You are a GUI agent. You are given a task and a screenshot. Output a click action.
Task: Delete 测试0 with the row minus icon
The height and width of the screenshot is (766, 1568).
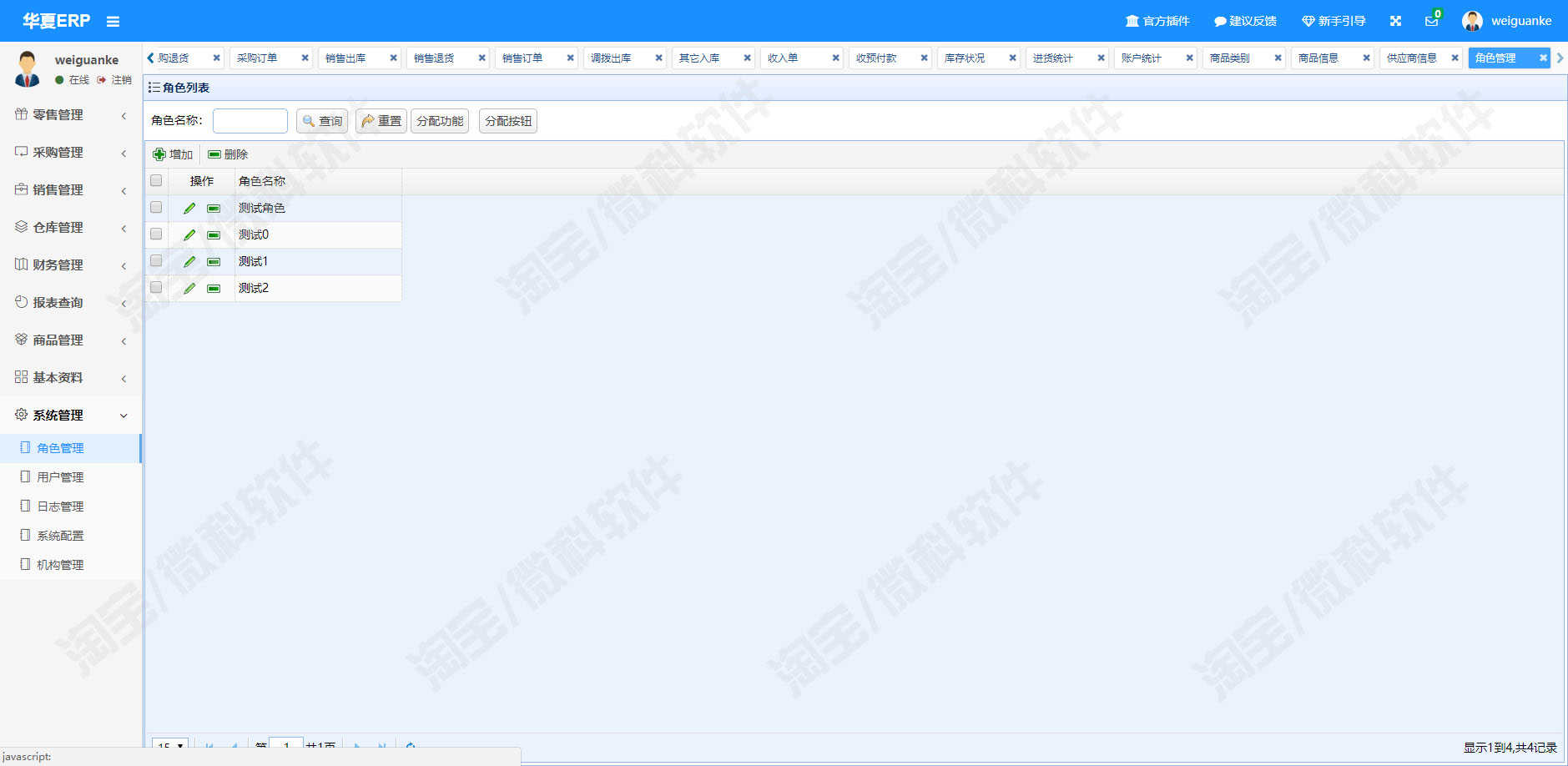click(x=214, y=234)
